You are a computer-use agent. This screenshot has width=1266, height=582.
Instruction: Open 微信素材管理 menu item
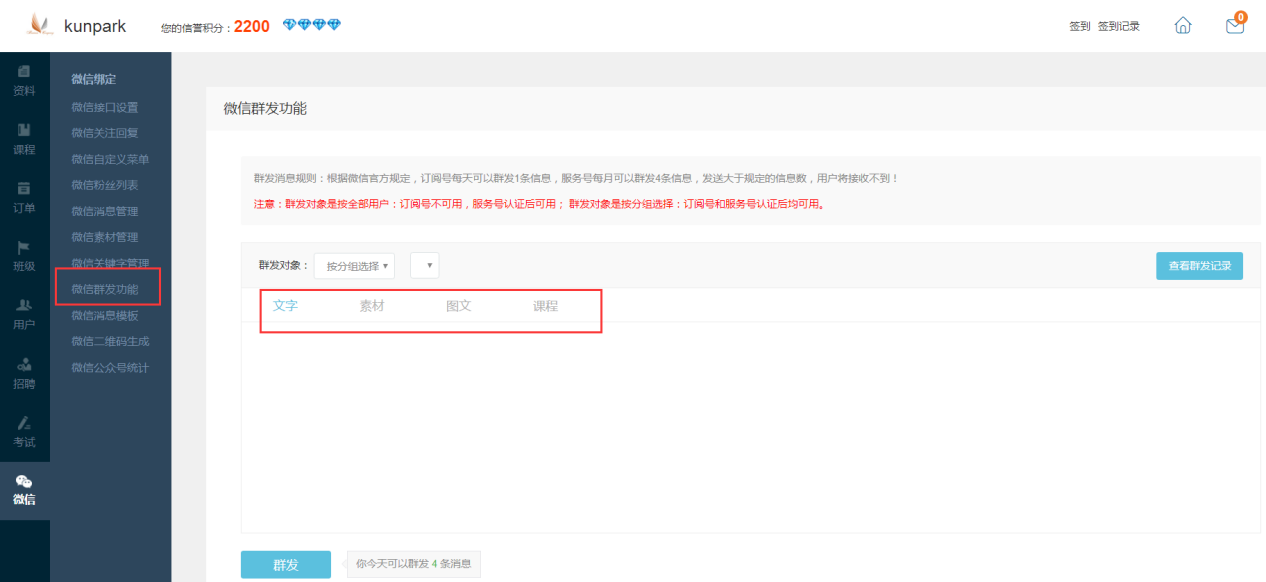pyautogui.click(x=105, y=237)
